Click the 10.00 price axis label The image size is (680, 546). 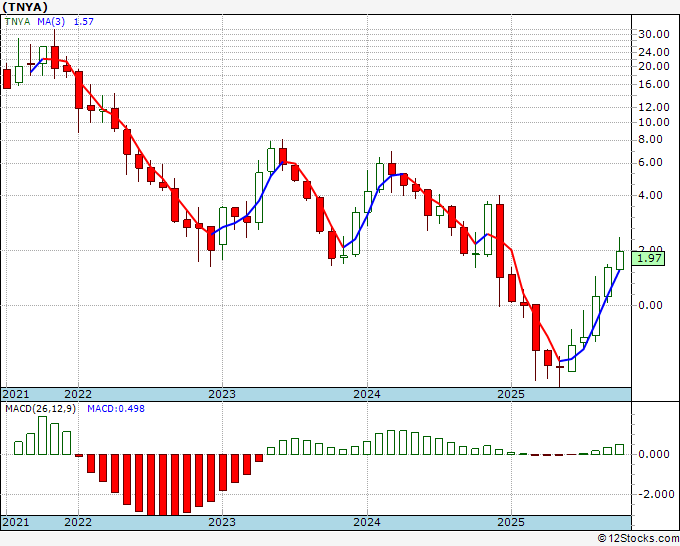point(654,122)
